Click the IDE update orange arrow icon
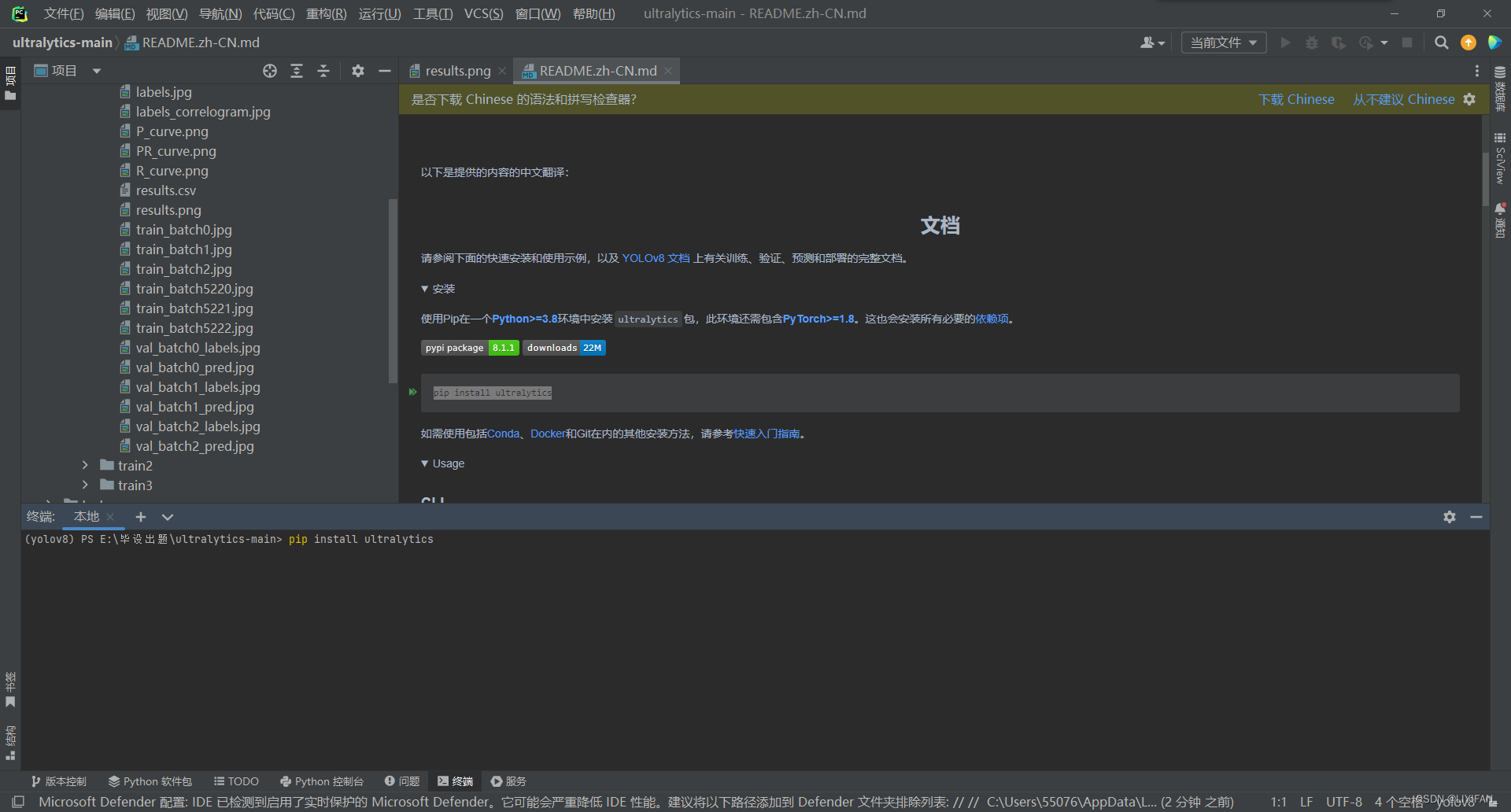 (x=1469, y=42)
